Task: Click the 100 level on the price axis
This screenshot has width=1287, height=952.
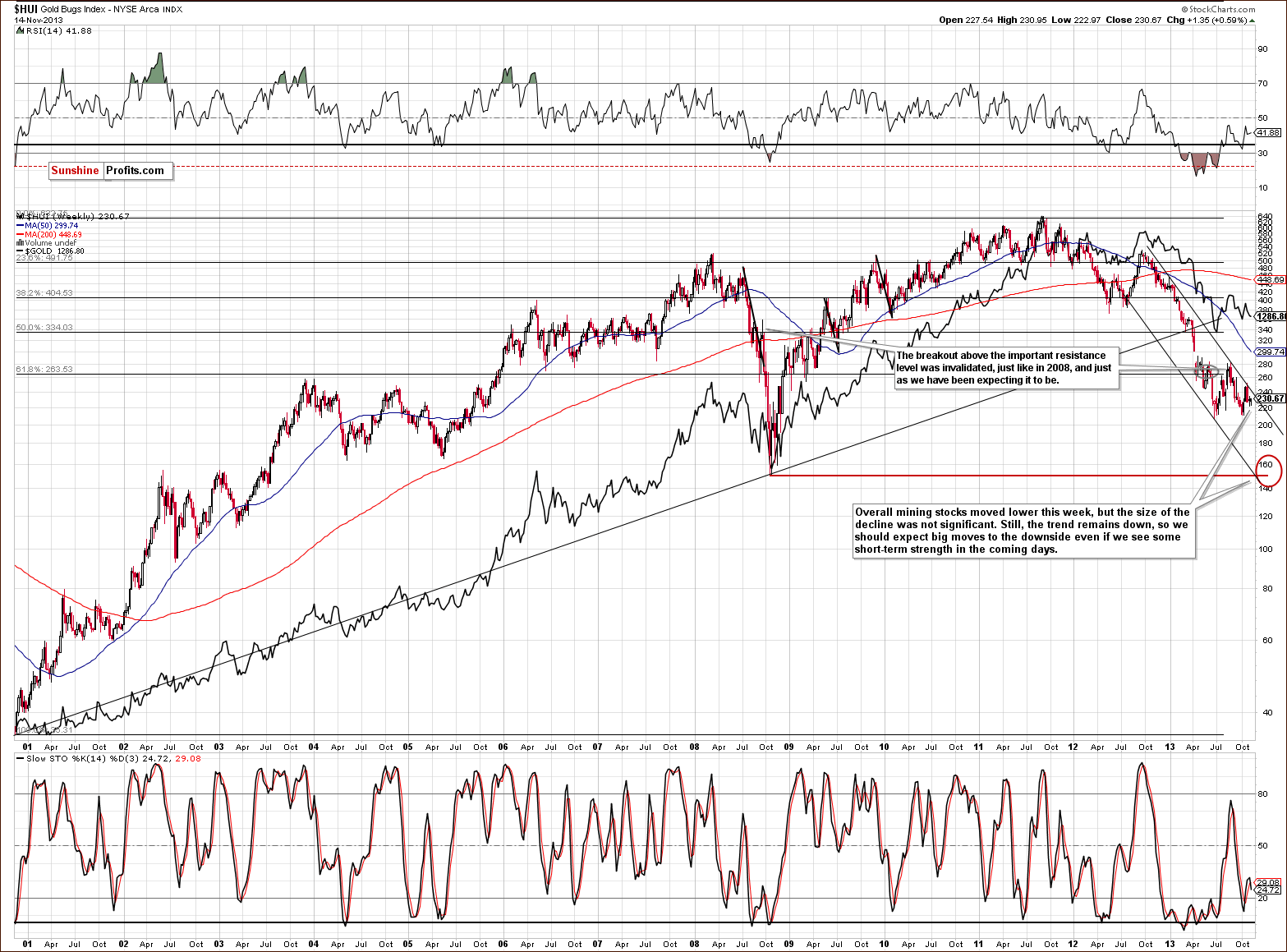Action: pos(1265,550)
